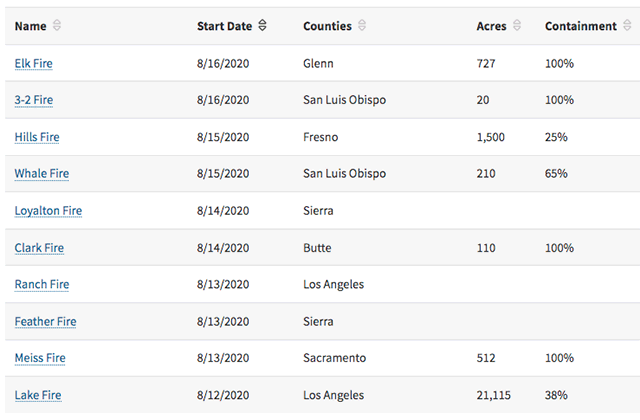View the Whale Fire details
Image resolution: width=640 pixels, height=420 pixels.
point(41,174)
